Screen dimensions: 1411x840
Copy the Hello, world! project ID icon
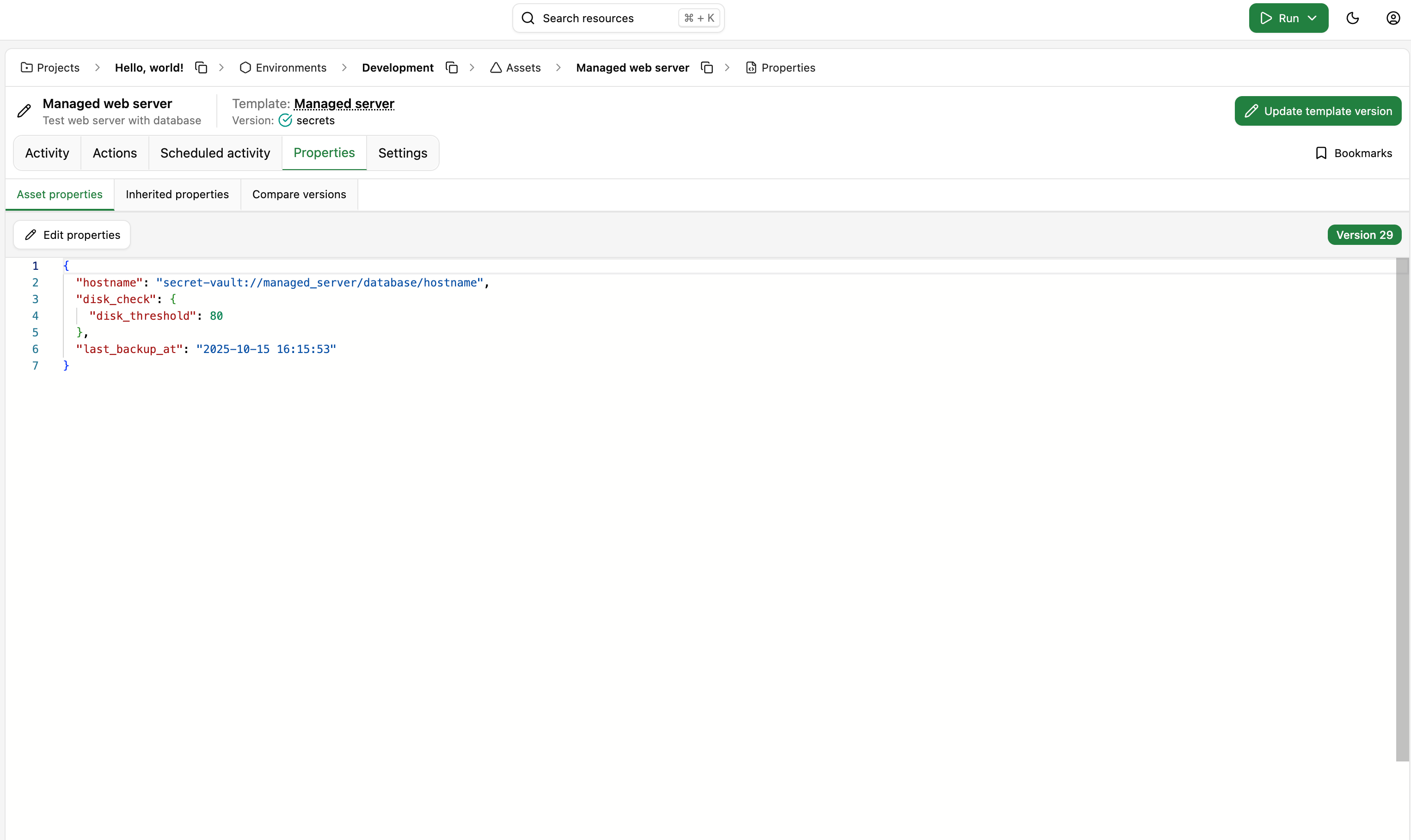click(x=201, y=68)
